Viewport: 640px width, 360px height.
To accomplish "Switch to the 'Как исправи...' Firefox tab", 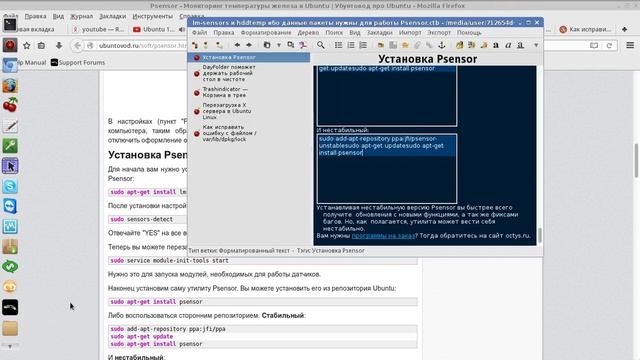I will click(586, 29).
